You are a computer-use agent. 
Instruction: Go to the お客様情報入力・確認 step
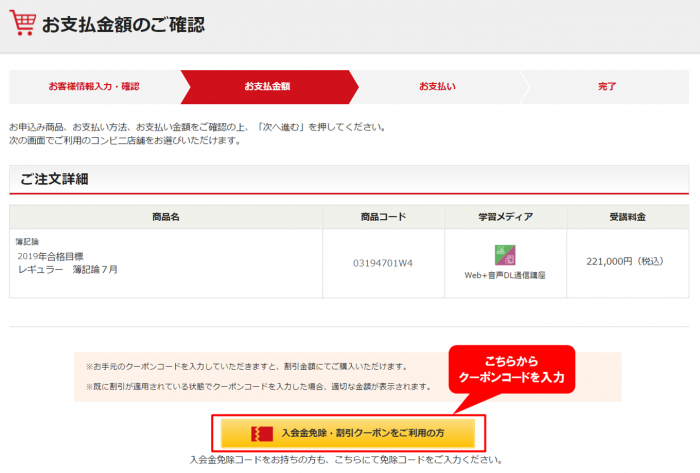94,87
